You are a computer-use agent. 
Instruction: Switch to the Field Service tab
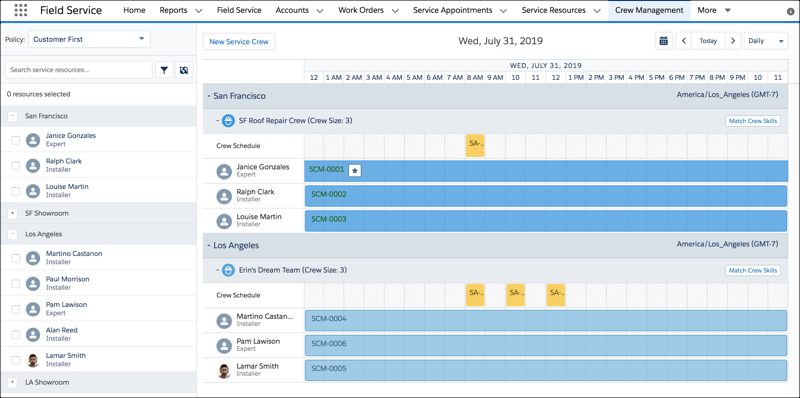239,10
